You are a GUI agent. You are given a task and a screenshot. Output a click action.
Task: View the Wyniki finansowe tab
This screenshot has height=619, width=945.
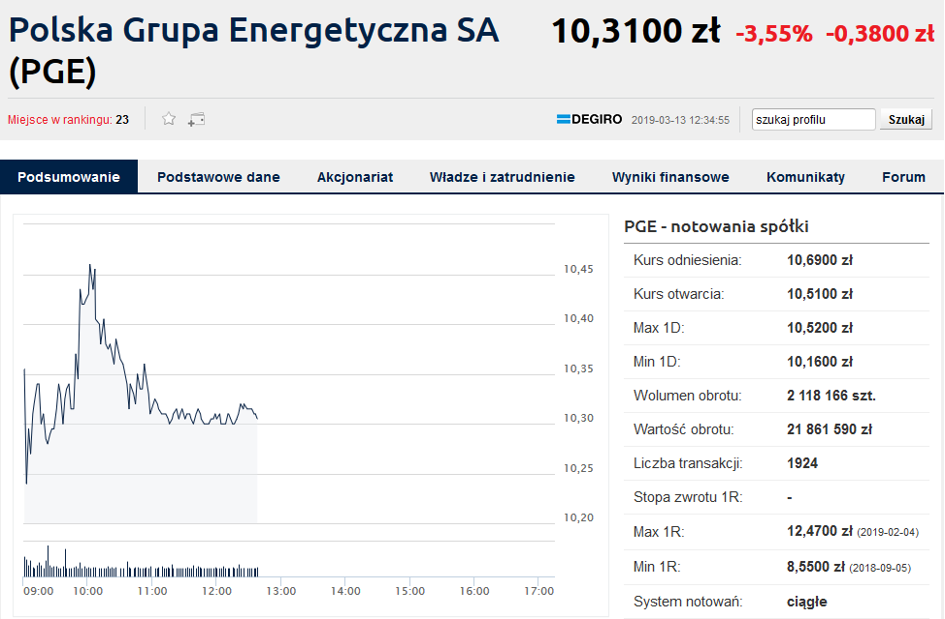tap(671, 177)
